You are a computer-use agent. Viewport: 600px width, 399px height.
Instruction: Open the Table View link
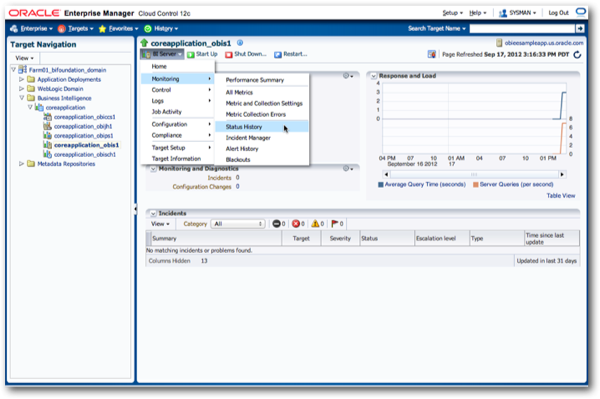pyautogui.click(x=561, y=195)
